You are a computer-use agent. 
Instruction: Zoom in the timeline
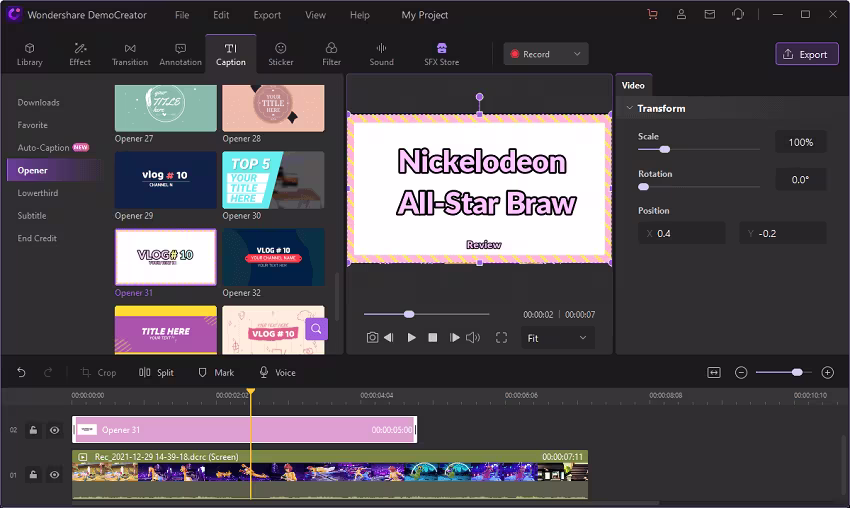coord(827,372)
